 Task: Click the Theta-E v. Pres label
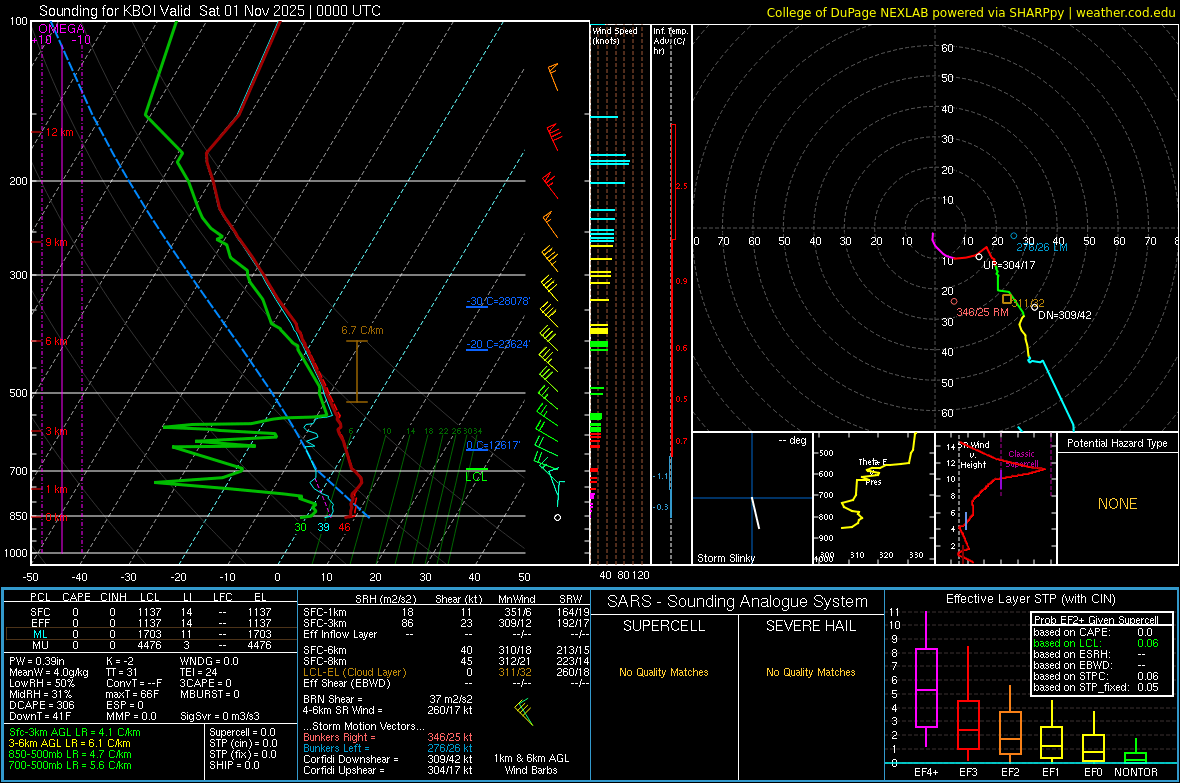point(873,471)
